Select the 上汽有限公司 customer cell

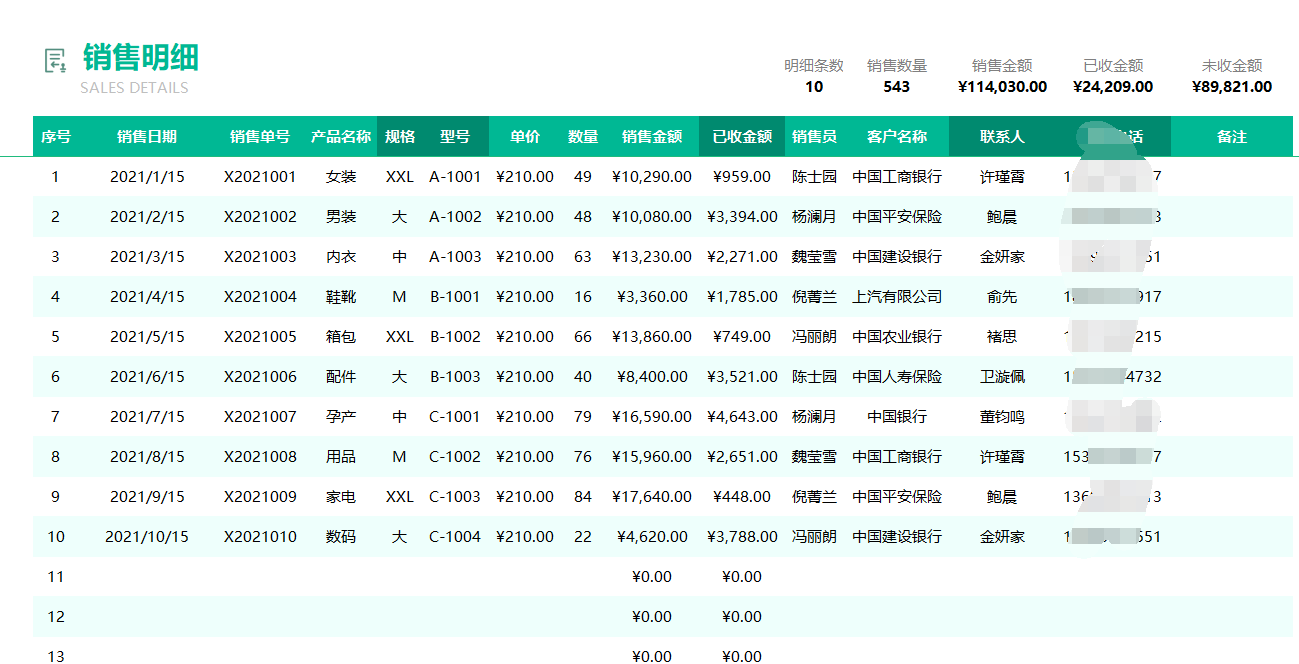pos(897,297)
